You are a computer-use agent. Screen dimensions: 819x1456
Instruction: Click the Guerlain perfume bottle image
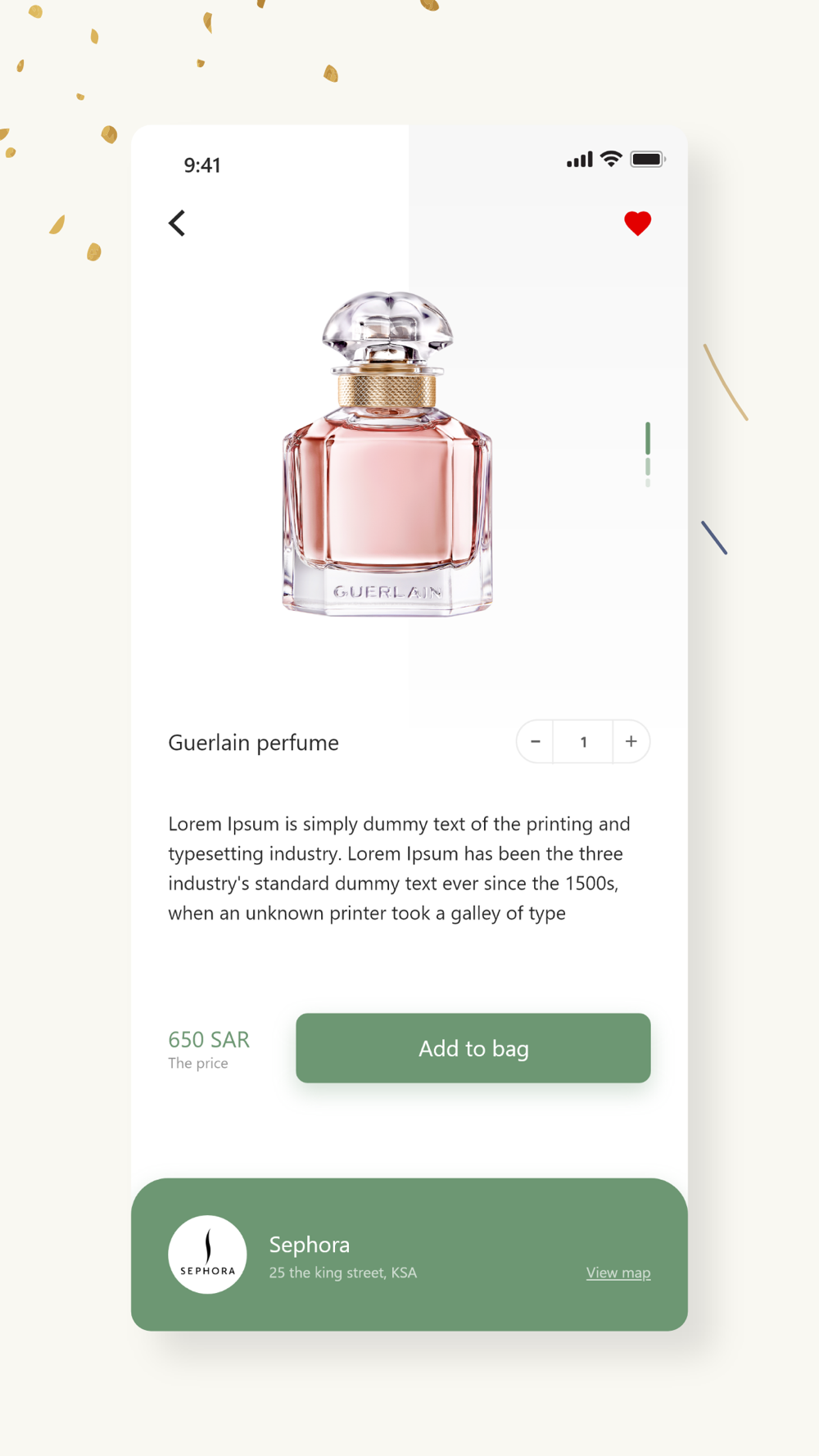(387, 453)
